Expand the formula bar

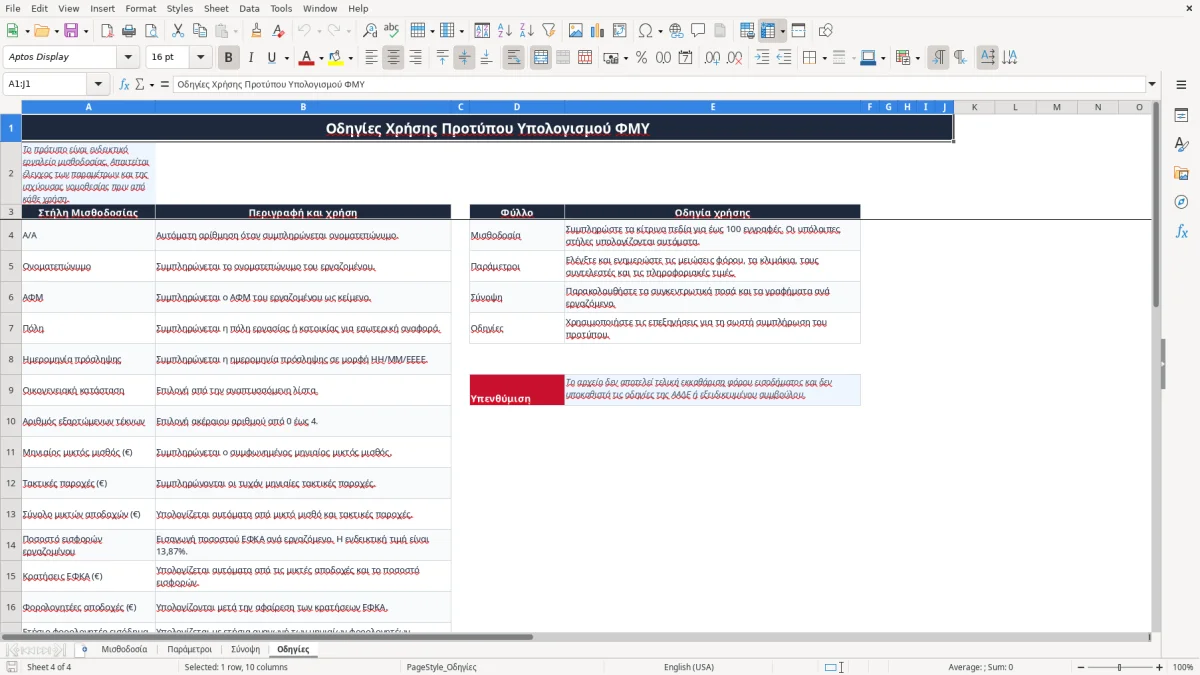tap(1152, 84)
